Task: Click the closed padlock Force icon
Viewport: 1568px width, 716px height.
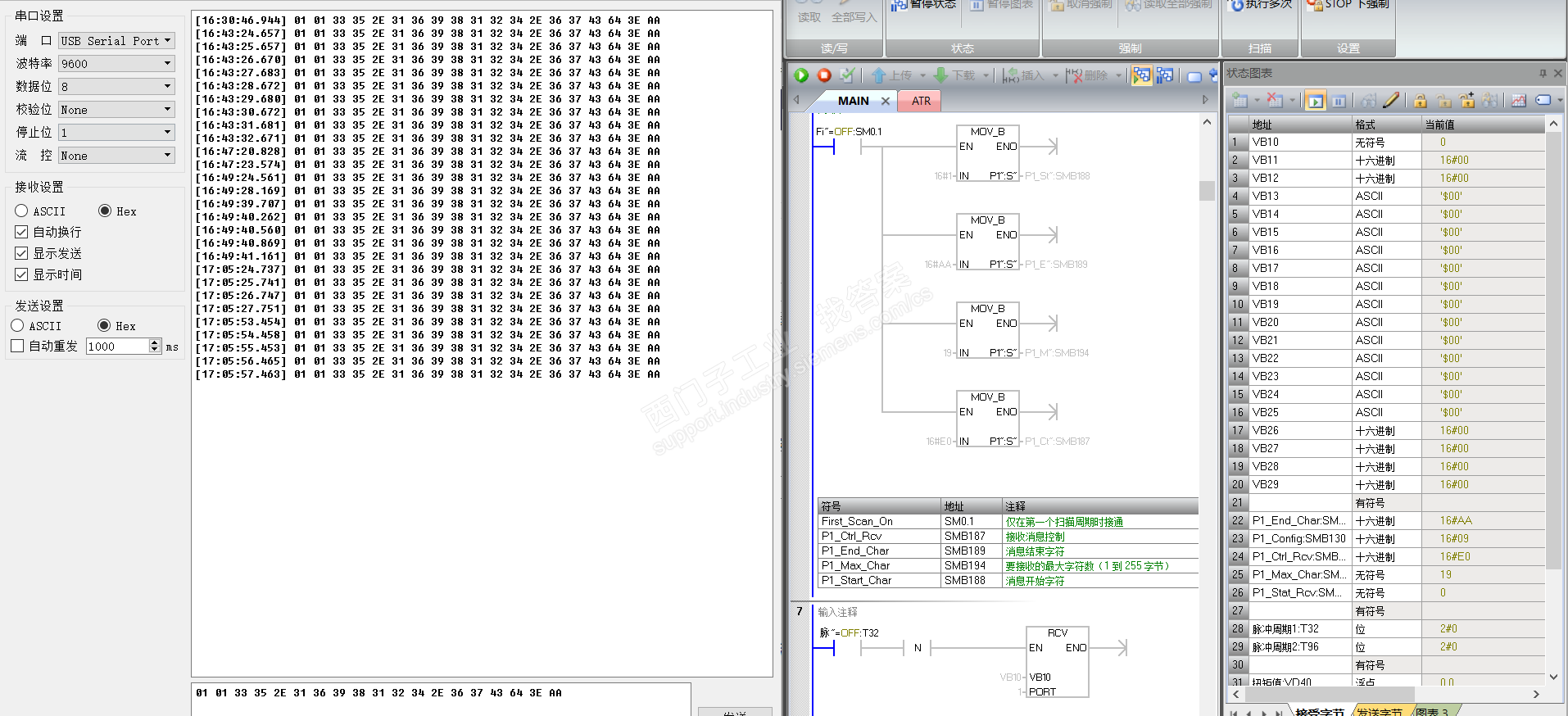Action: pos(1421,101)
